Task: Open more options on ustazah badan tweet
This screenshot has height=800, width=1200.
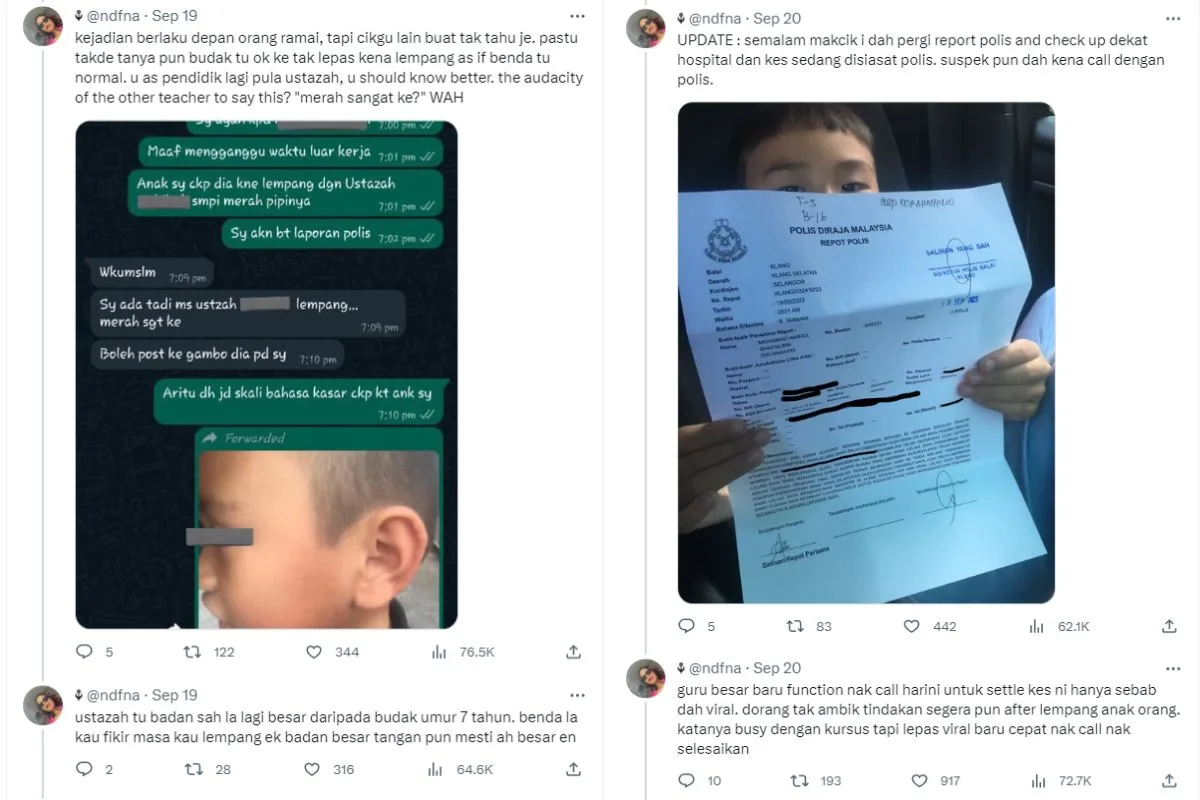Action: coord(577,694)
